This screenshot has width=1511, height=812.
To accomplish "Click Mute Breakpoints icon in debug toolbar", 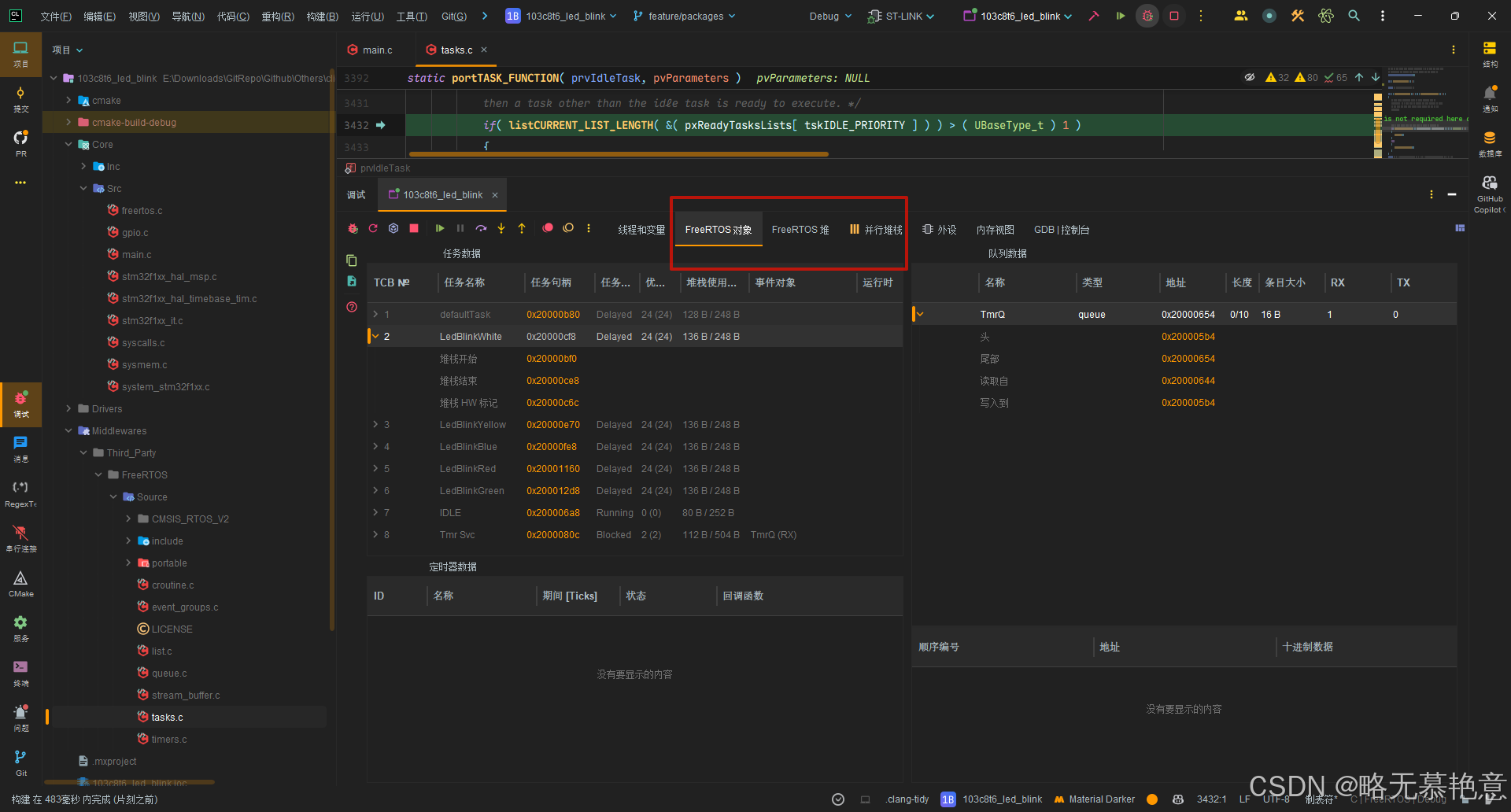I will pyautogui.click(x=568, y=228).
